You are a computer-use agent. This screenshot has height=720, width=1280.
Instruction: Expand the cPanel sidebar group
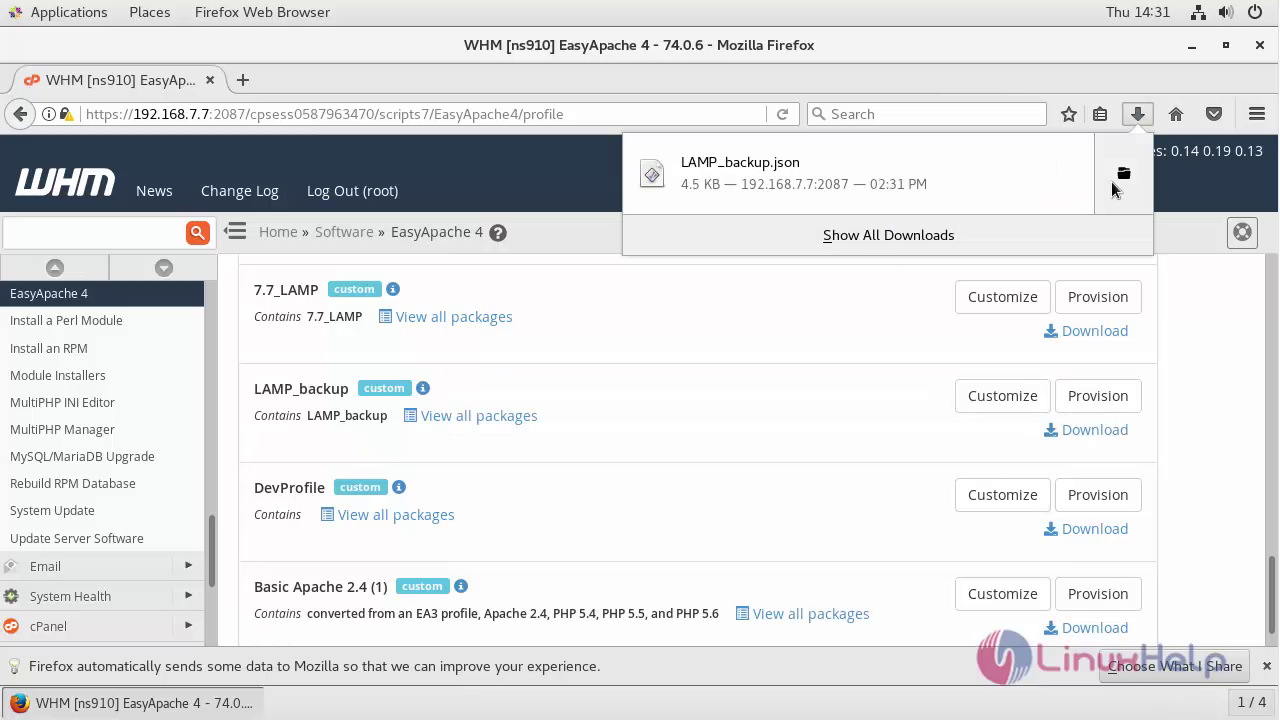100,626
